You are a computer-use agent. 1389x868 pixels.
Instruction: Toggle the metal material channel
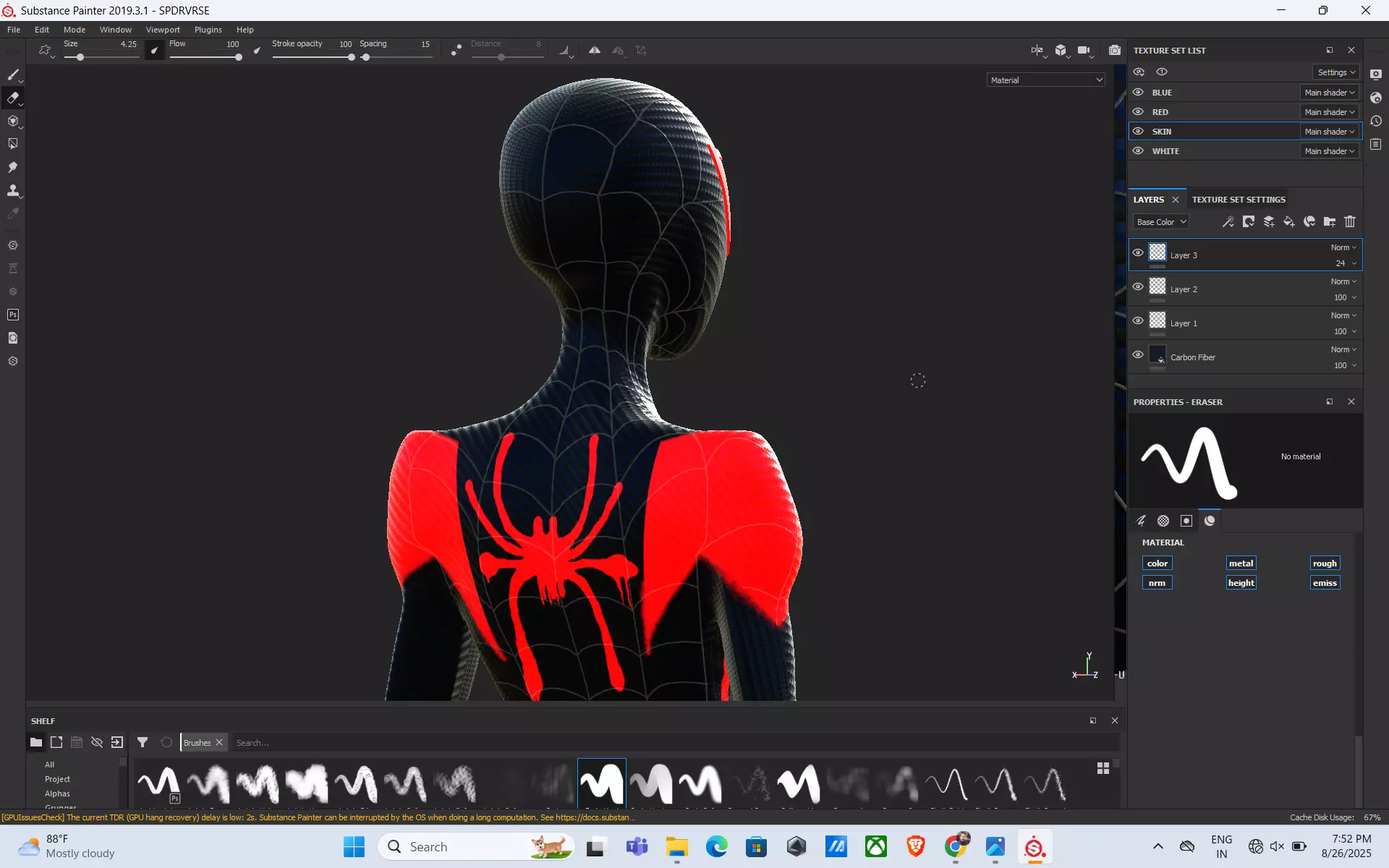pos(1241,563)
